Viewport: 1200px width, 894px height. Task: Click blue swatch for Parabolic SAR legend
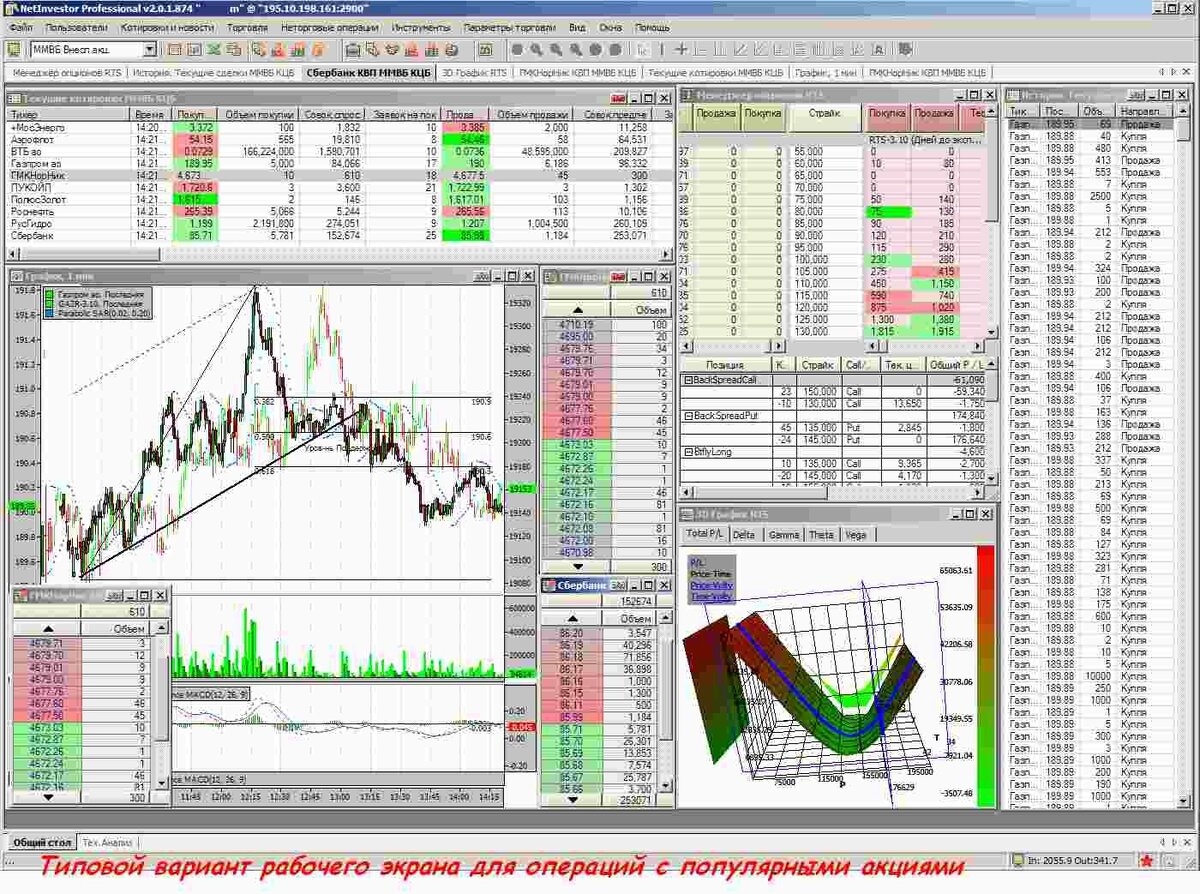click(x=51, y=312)
